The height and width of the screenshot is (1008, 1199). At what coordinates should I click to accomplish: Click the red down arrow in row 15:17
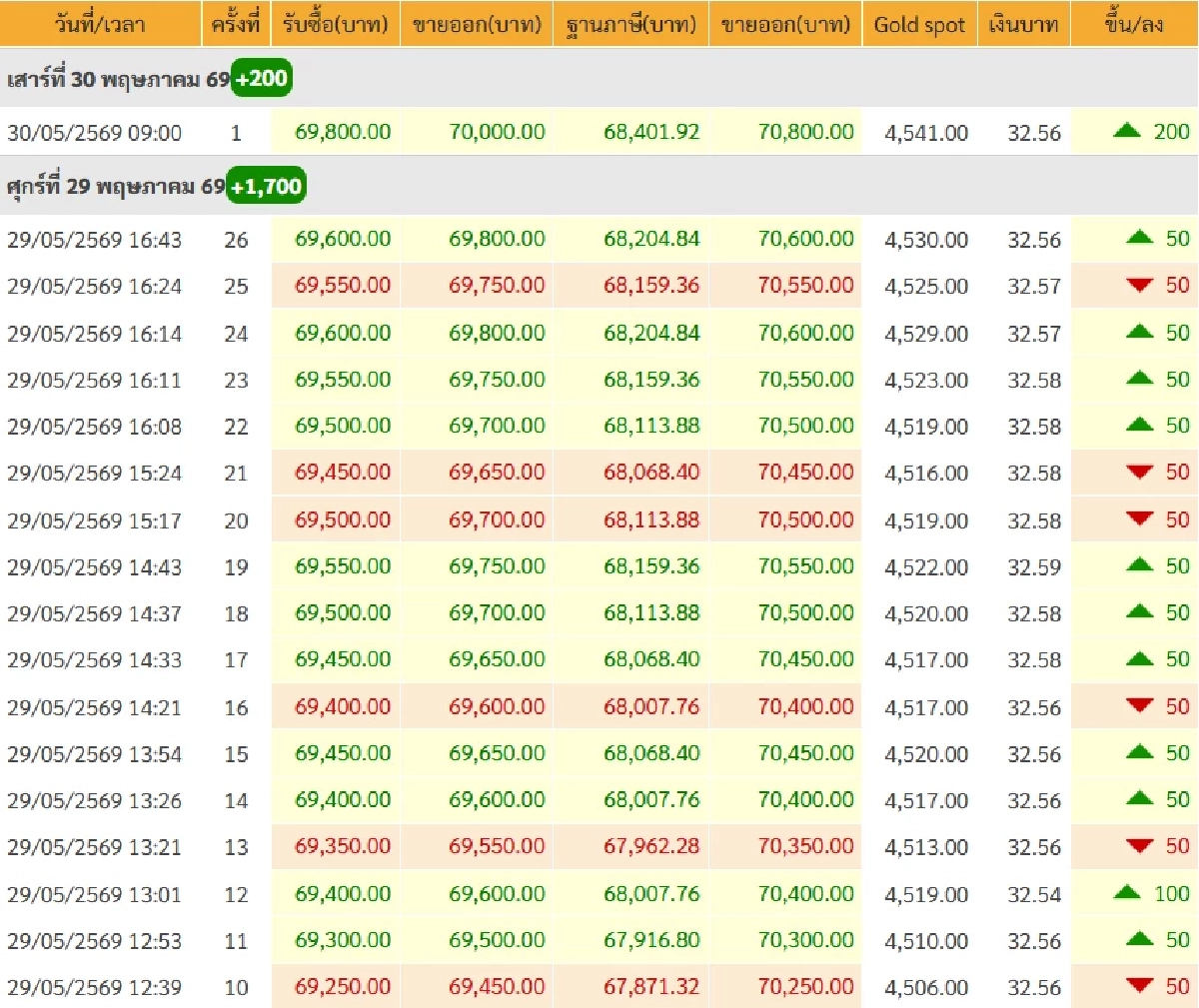[x=1139, y=519]
